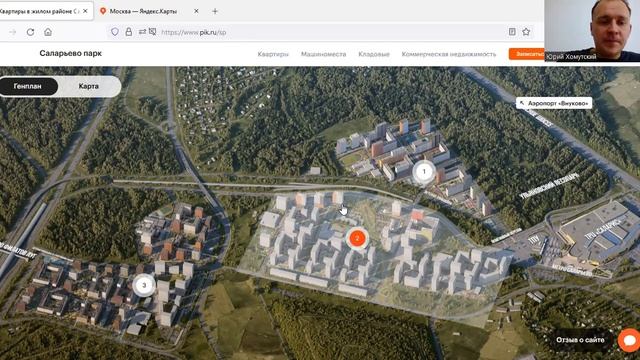Open the shield tracking protection icon
The height and width of the screenshot is (360, 640).
(x=115, y=32)
